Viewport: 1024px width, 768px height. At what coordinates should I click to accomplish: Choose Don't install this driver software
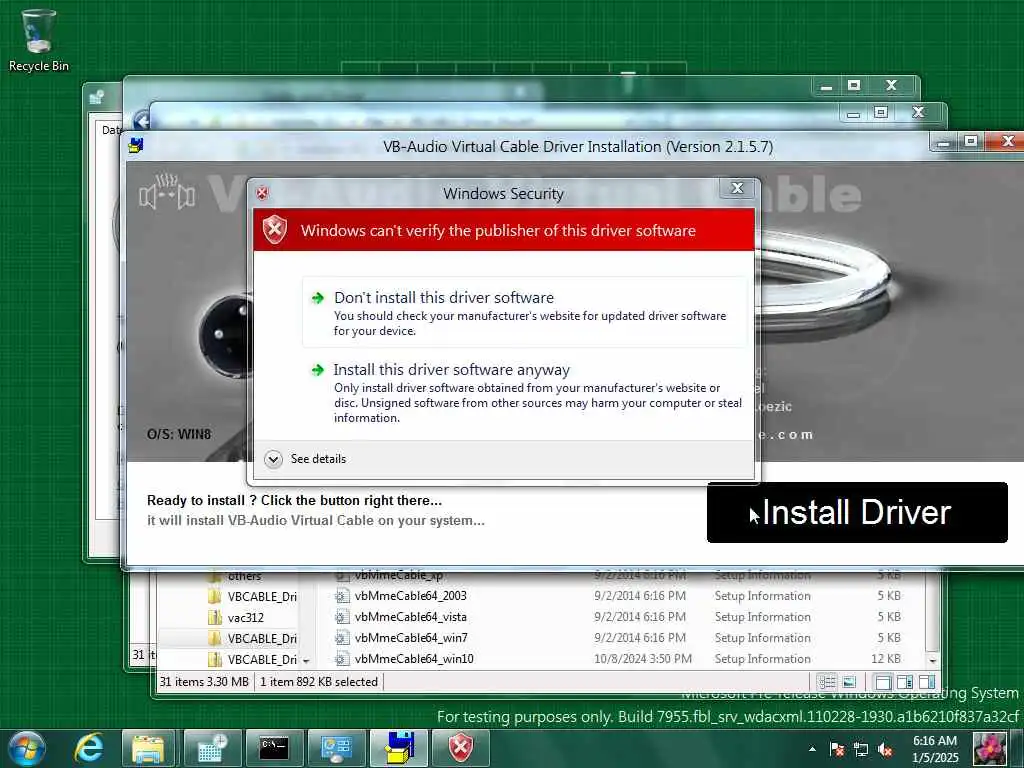pos(524,313)
